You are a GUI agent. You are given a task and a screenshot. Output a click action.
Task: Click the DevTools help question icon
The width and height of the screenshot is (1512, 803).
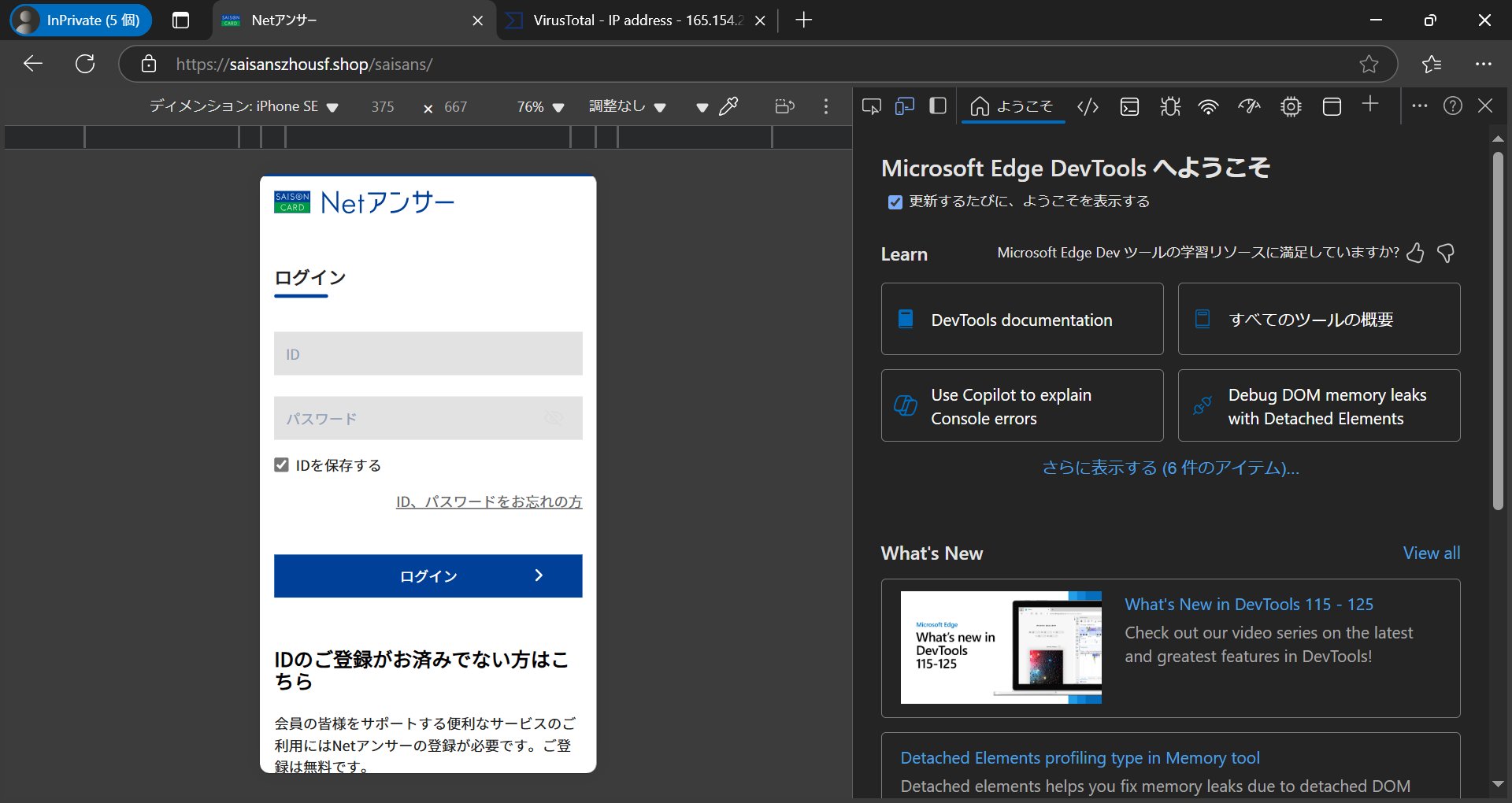1453,105
